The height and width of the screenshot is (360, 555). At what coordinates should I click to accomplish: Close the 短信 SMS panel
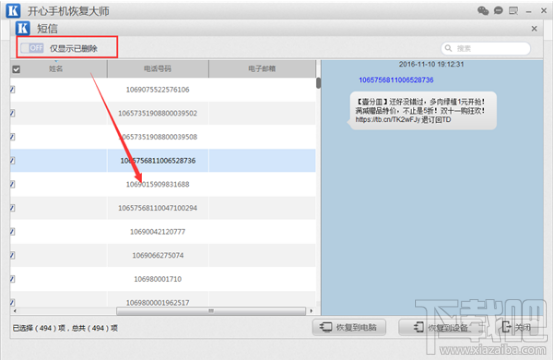click(534, 29)
